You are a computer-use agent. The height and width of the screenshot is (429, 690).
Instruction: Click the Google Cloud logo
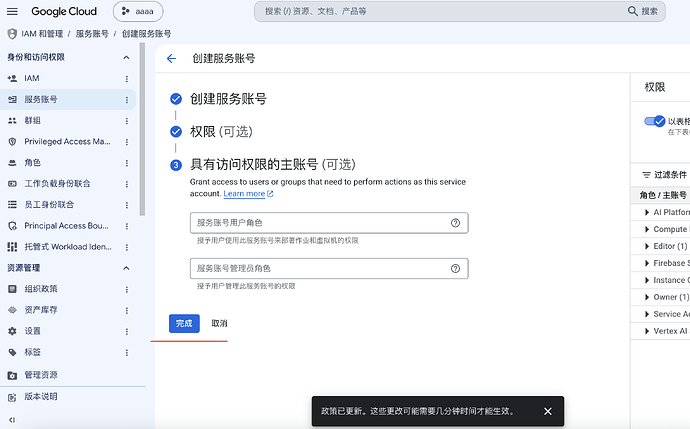pos(64,11)
